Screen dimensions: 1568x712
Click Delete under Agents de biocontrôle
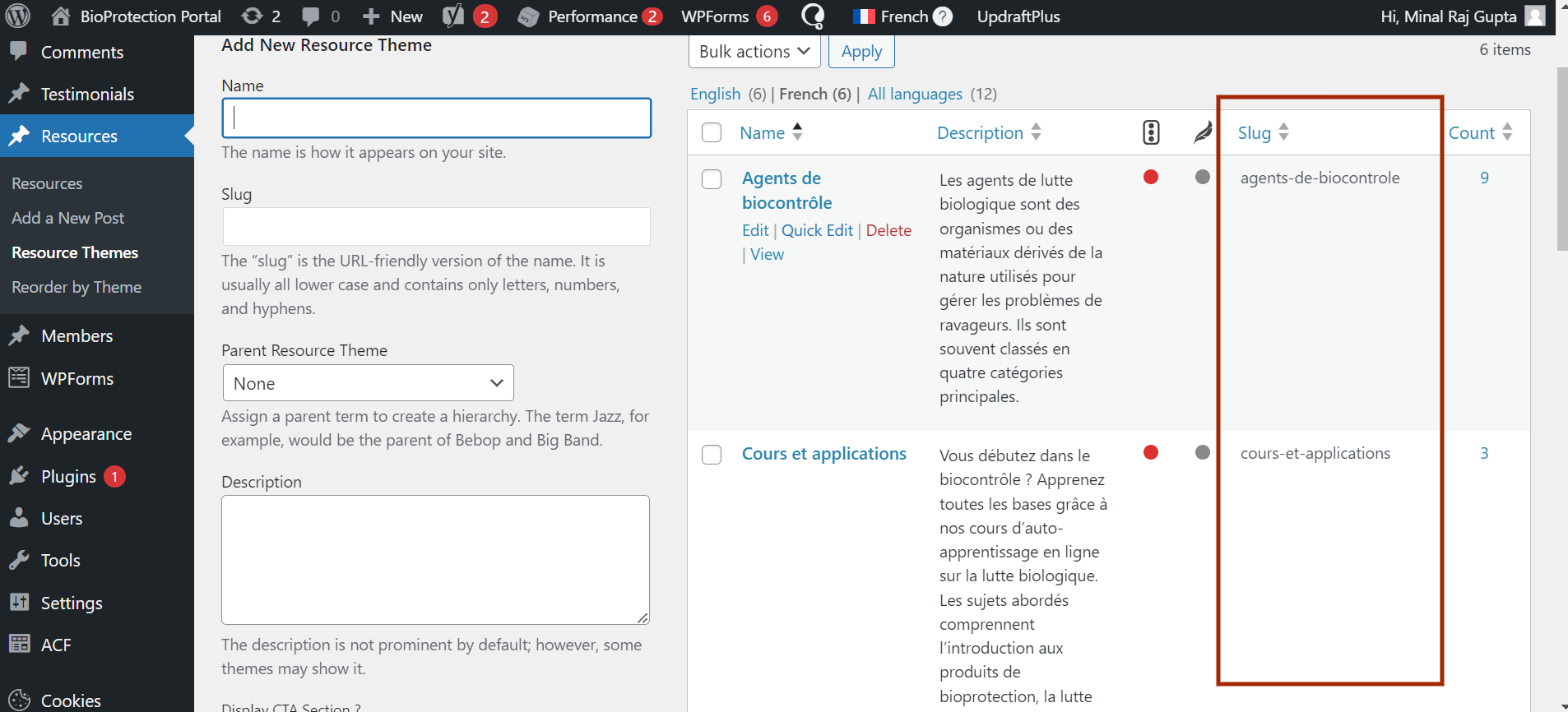(x=888, y=230)
